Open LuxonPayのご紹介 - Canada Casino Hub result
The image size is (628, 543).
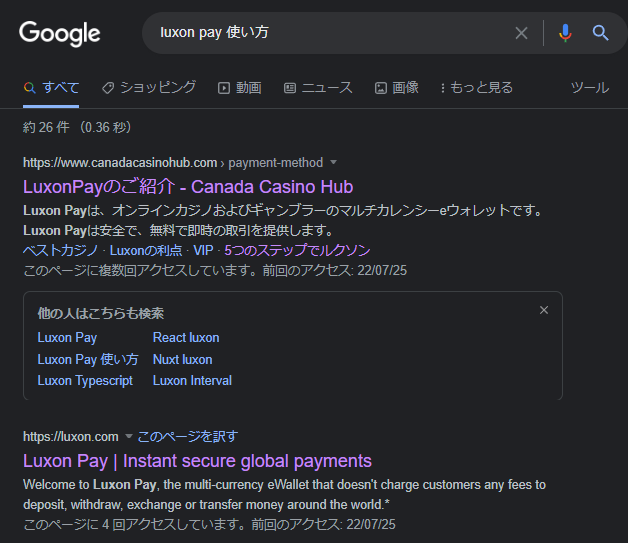click(188, 187)
